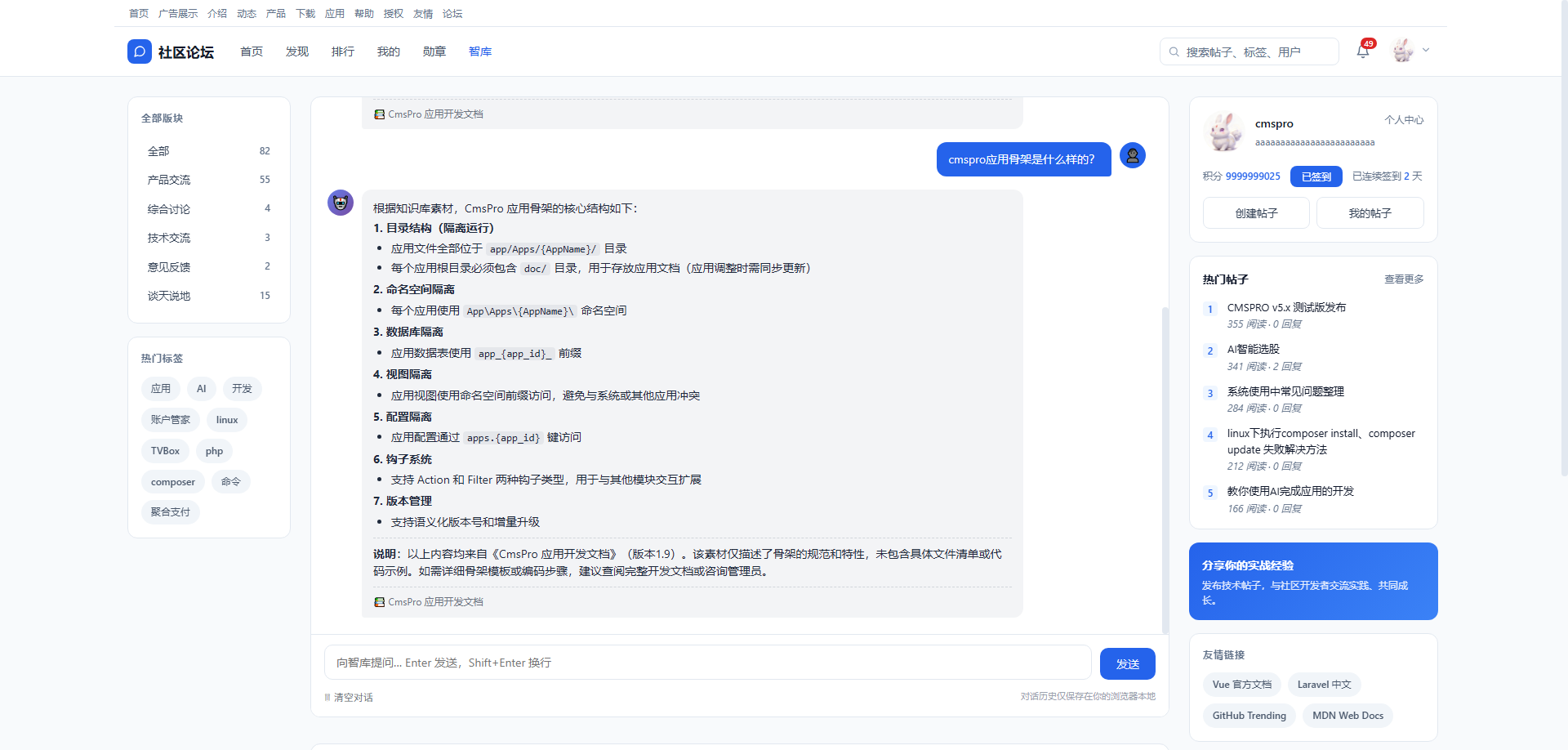Click 授权 in the top menu bar
Image resolution: width=1568 pixels, height=750 pixels.
[394, 13]
